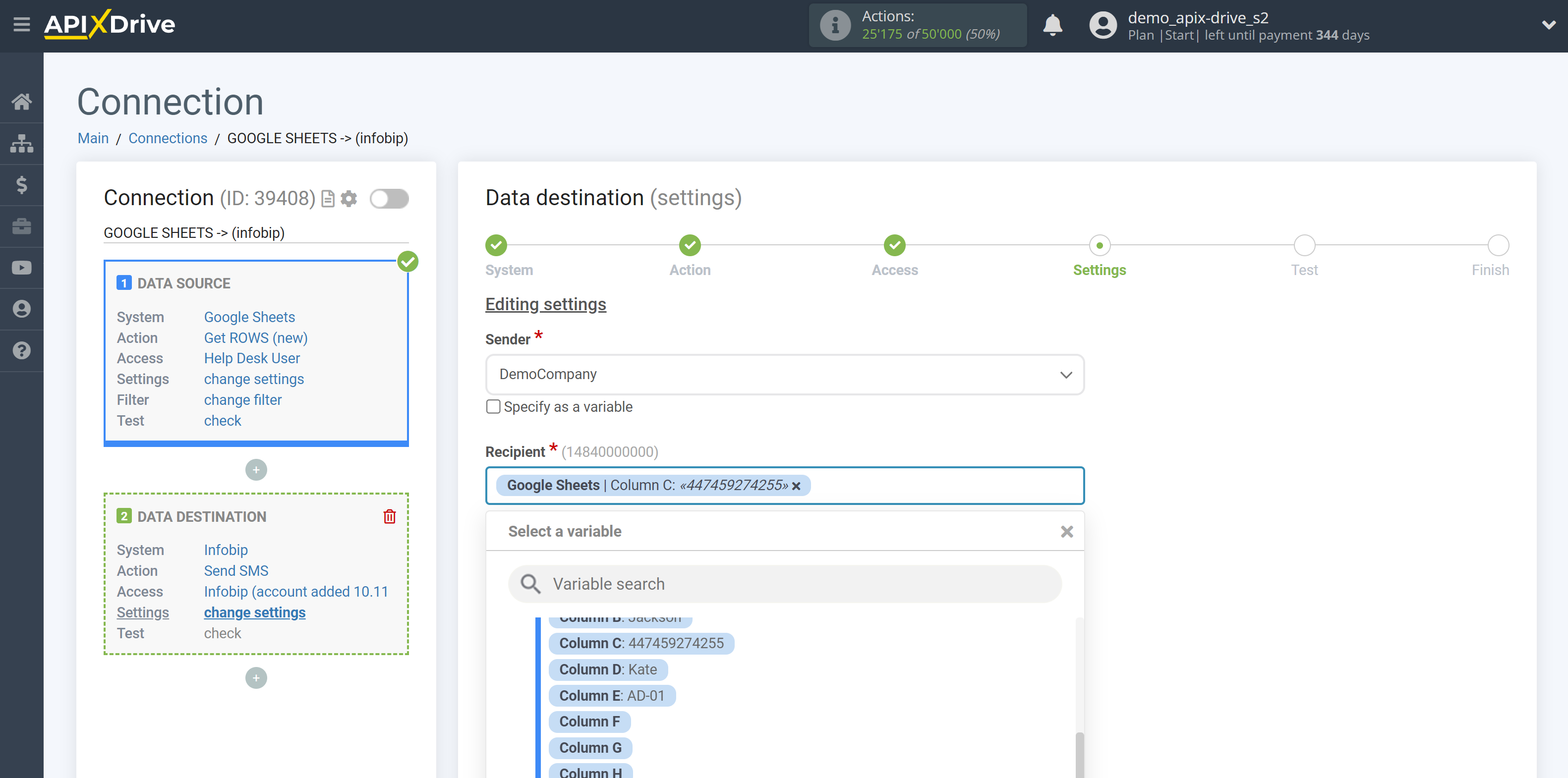Click the connection name field
The height and width of the screenshot is (778, 1568).
(256, 233)
